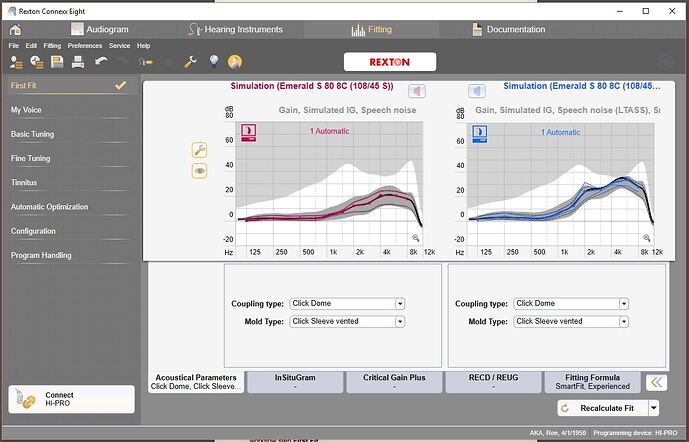689x442 pixels.
Task: Toggle the eye view icon beside chart
Action: 199,171
